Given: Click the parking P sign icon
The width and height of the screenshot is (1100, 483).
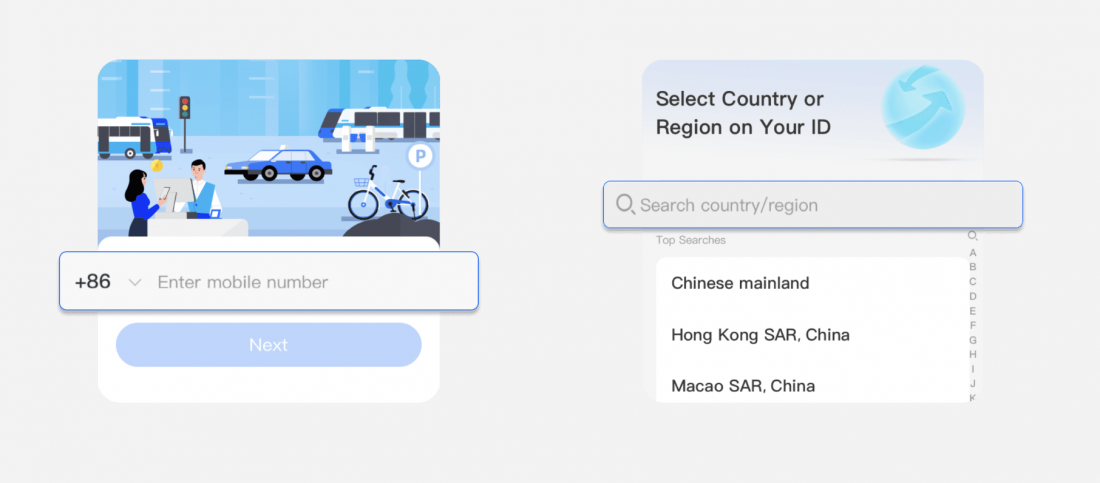Looking at the screenshot, I should 419,156.
